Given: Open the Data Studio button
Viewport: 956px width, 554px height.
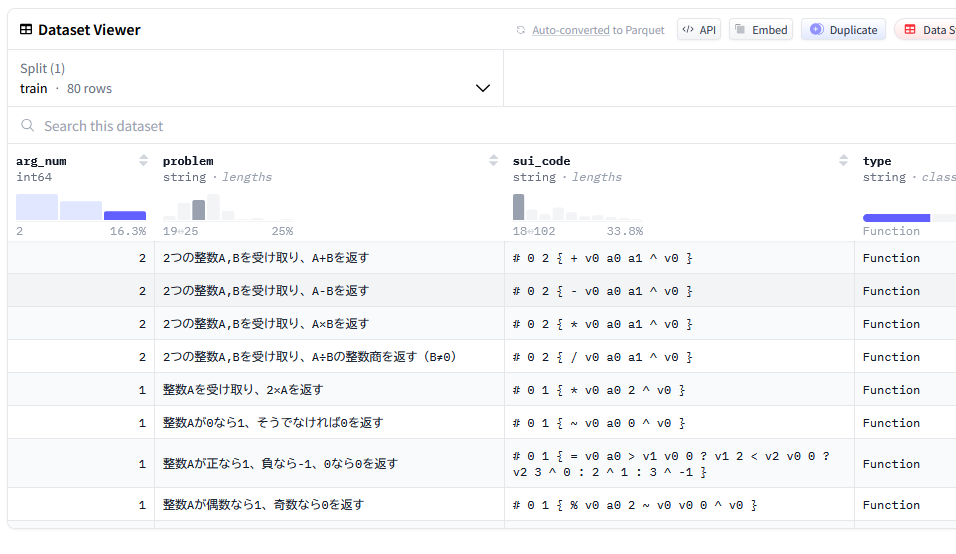Looking at the screenshot, I should coord(926,30).
